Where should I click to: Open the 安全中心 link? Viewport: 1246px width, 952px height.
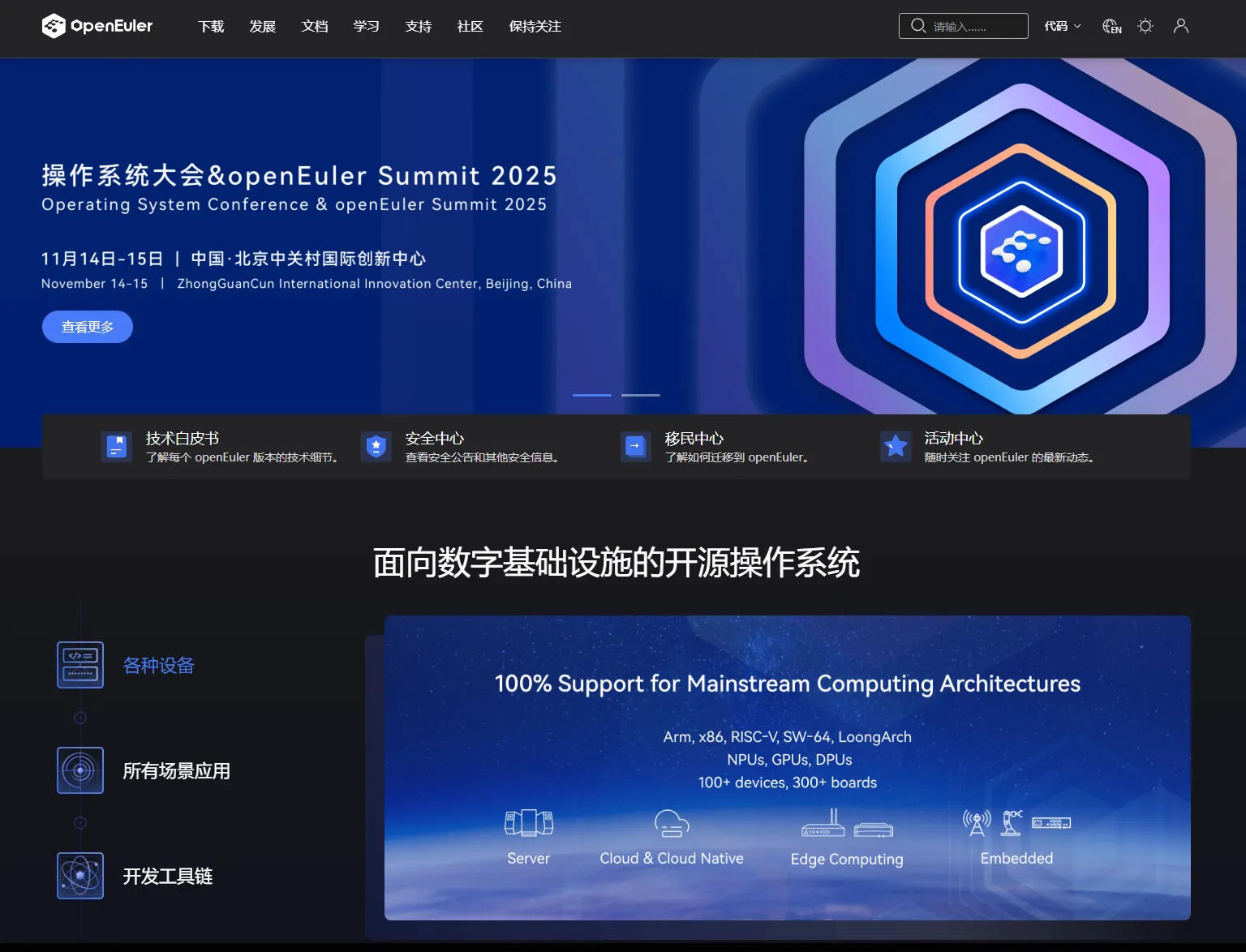coord(435,438)
